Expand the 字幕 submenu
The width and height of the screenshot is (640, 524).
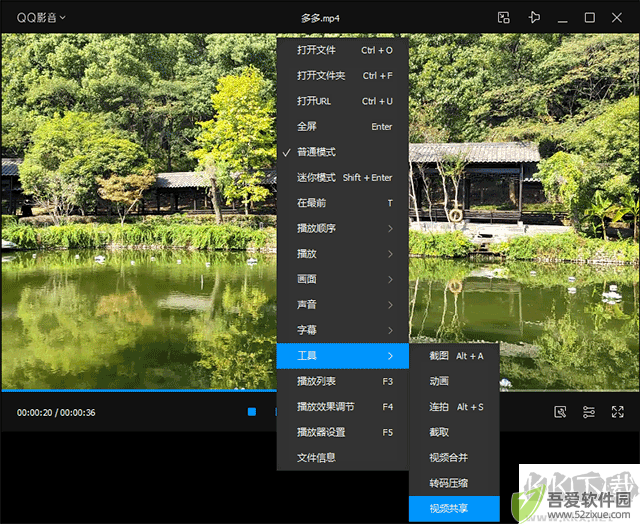(x=343, y=330)
